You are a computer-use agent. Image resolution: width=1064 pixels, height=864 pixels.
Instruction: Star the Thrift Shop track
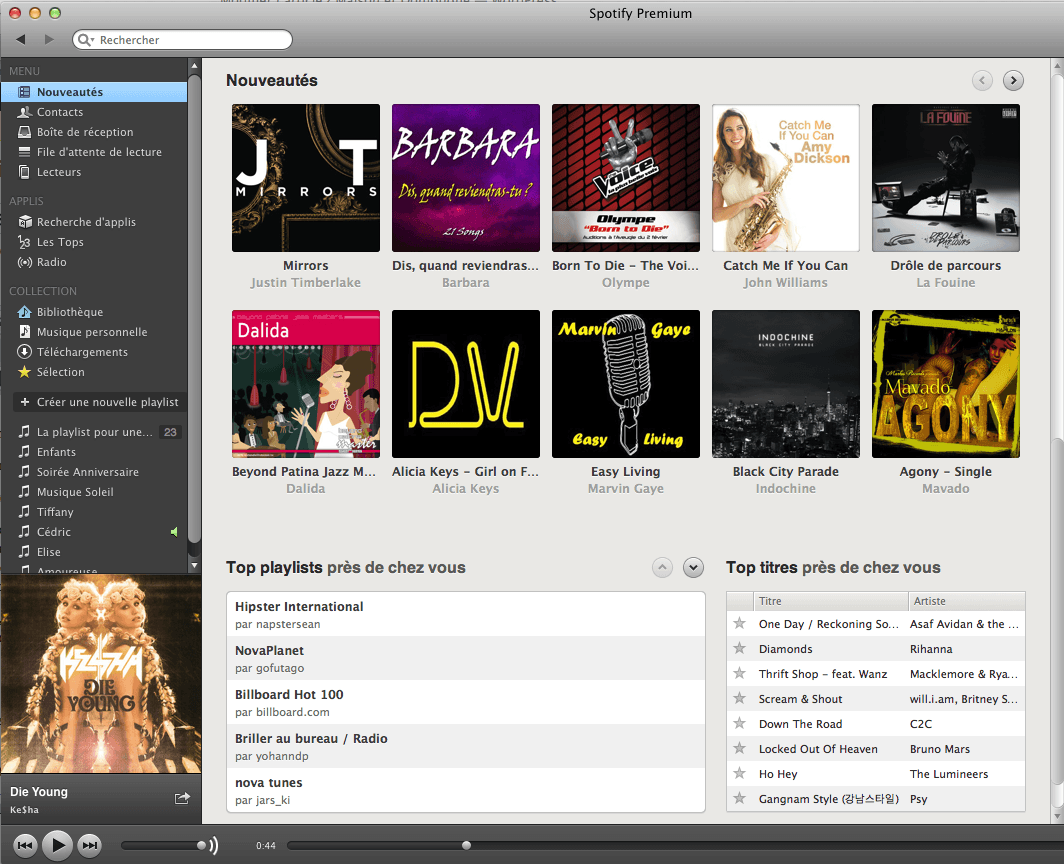740,673
